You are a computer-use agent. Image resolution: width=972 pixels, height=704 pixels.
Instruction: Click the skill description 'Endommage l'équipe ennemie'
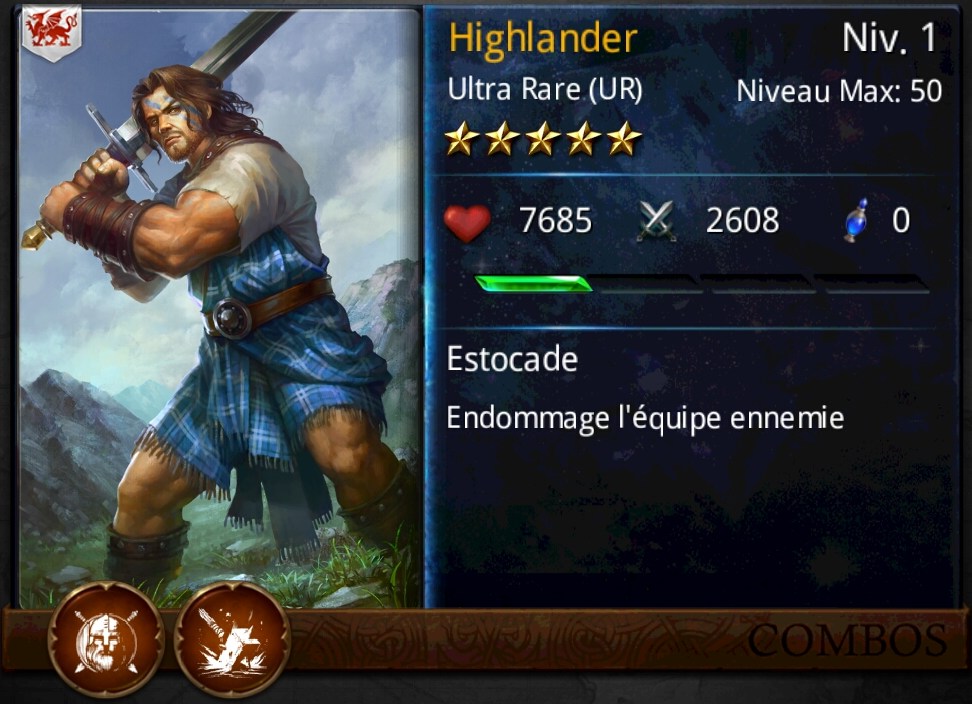click(645, 418)
